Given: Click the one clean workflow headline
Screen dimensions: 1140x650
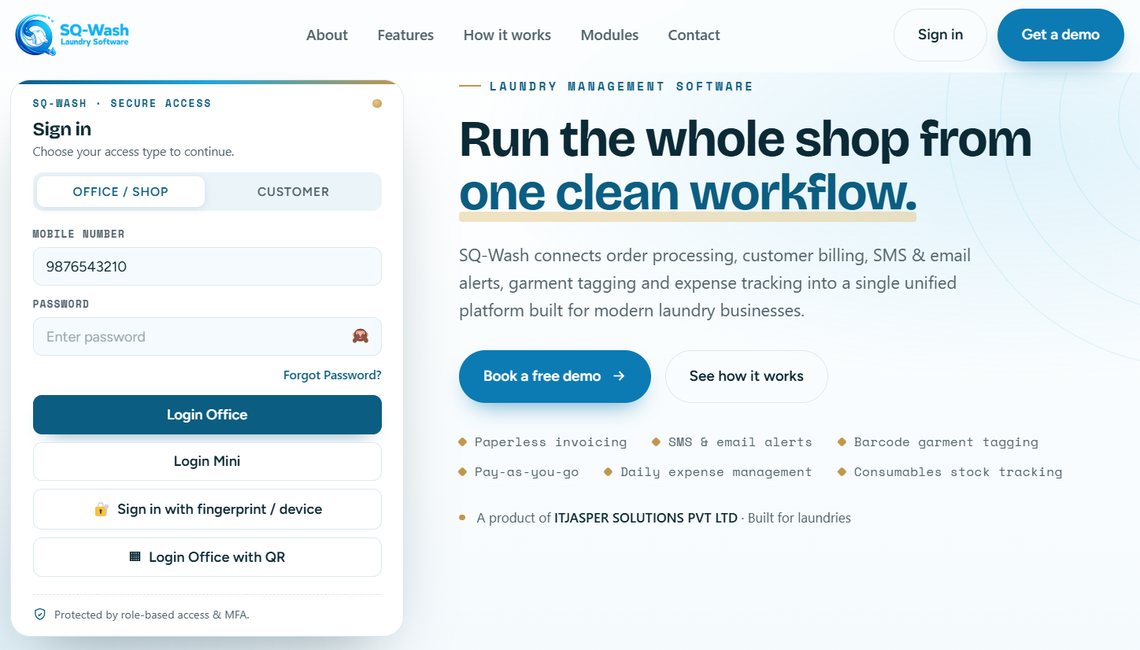Looking at the screenshot, I should pos(688,193).
